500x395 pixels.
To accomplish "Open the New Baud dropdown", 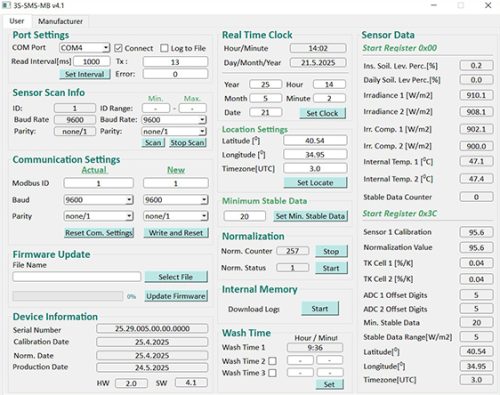I will click(x=176, y=200).
